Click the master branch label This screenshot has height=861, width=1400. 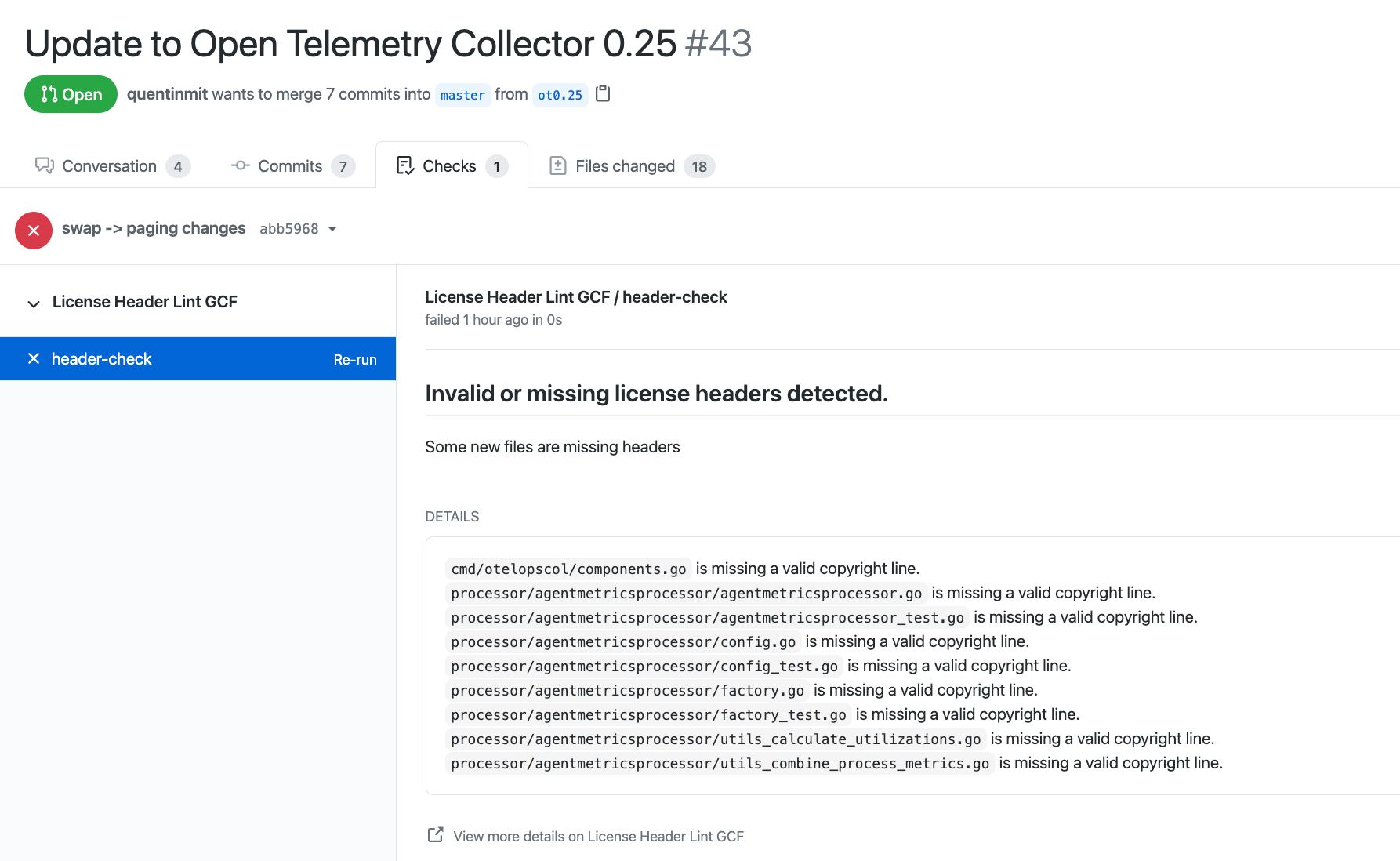point(462,94)
